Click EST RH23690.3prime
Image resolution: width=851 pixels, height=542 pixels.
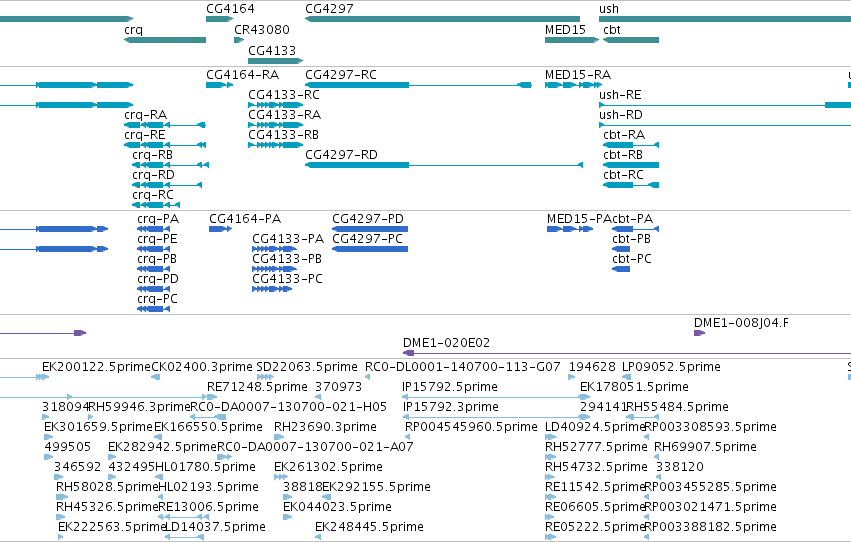(x=325, y=427)
